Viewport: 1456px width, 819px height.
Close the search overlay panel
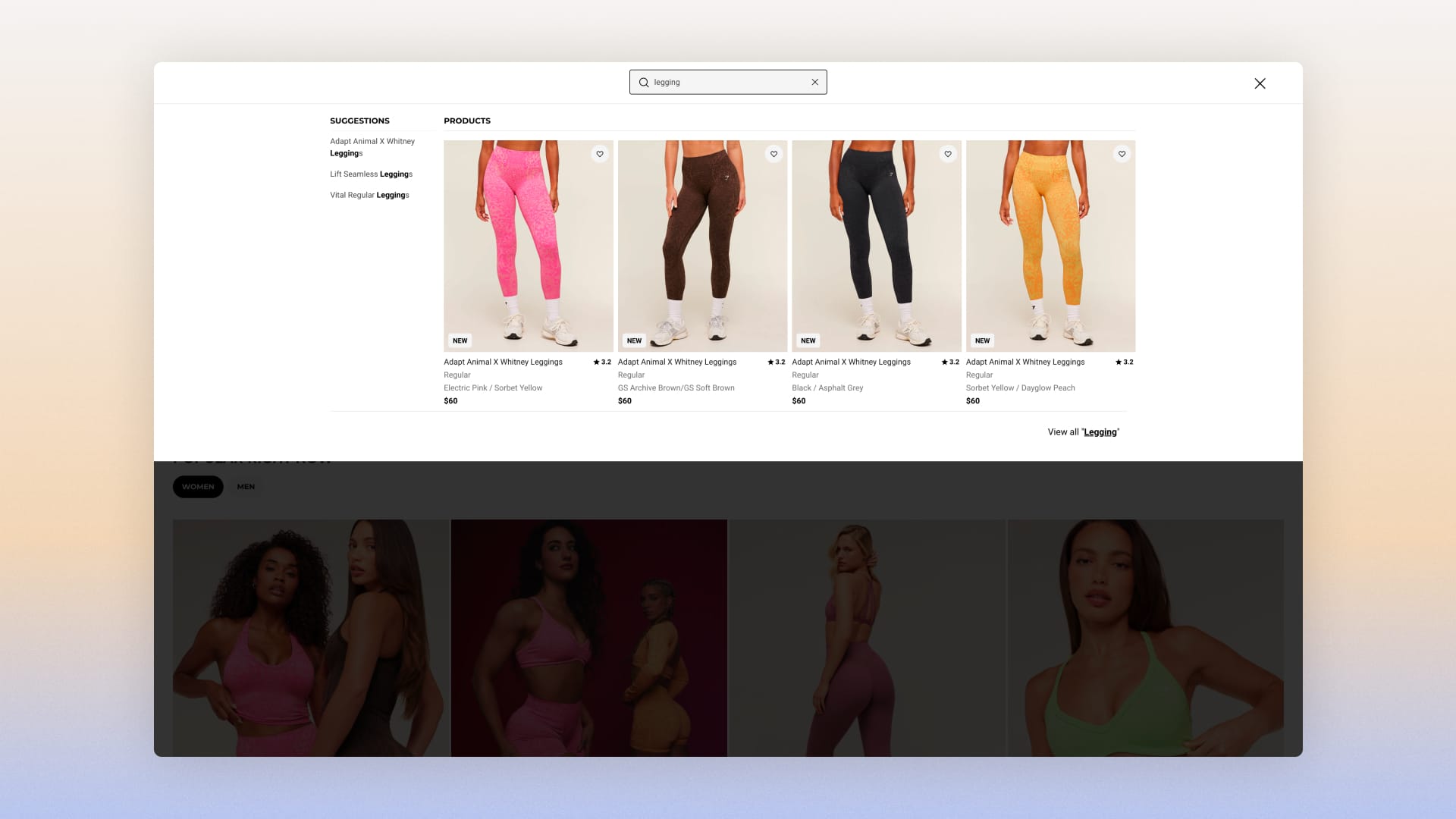click(1260, 83)
